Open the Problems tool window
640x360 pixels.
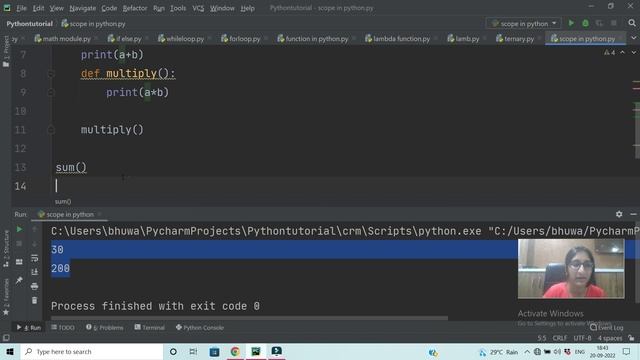tap(104, 327)
